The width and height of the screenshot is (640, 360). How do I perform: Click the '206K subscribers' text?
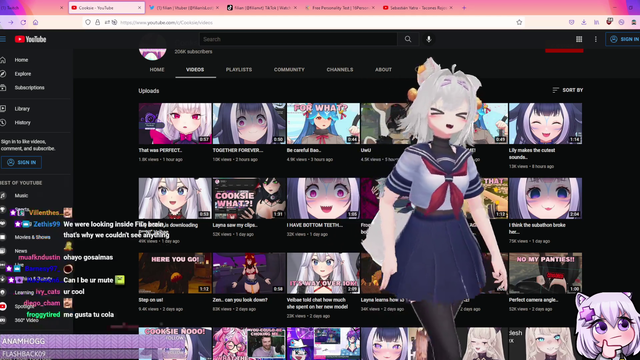pyautogui.click(x=193, y=52)
